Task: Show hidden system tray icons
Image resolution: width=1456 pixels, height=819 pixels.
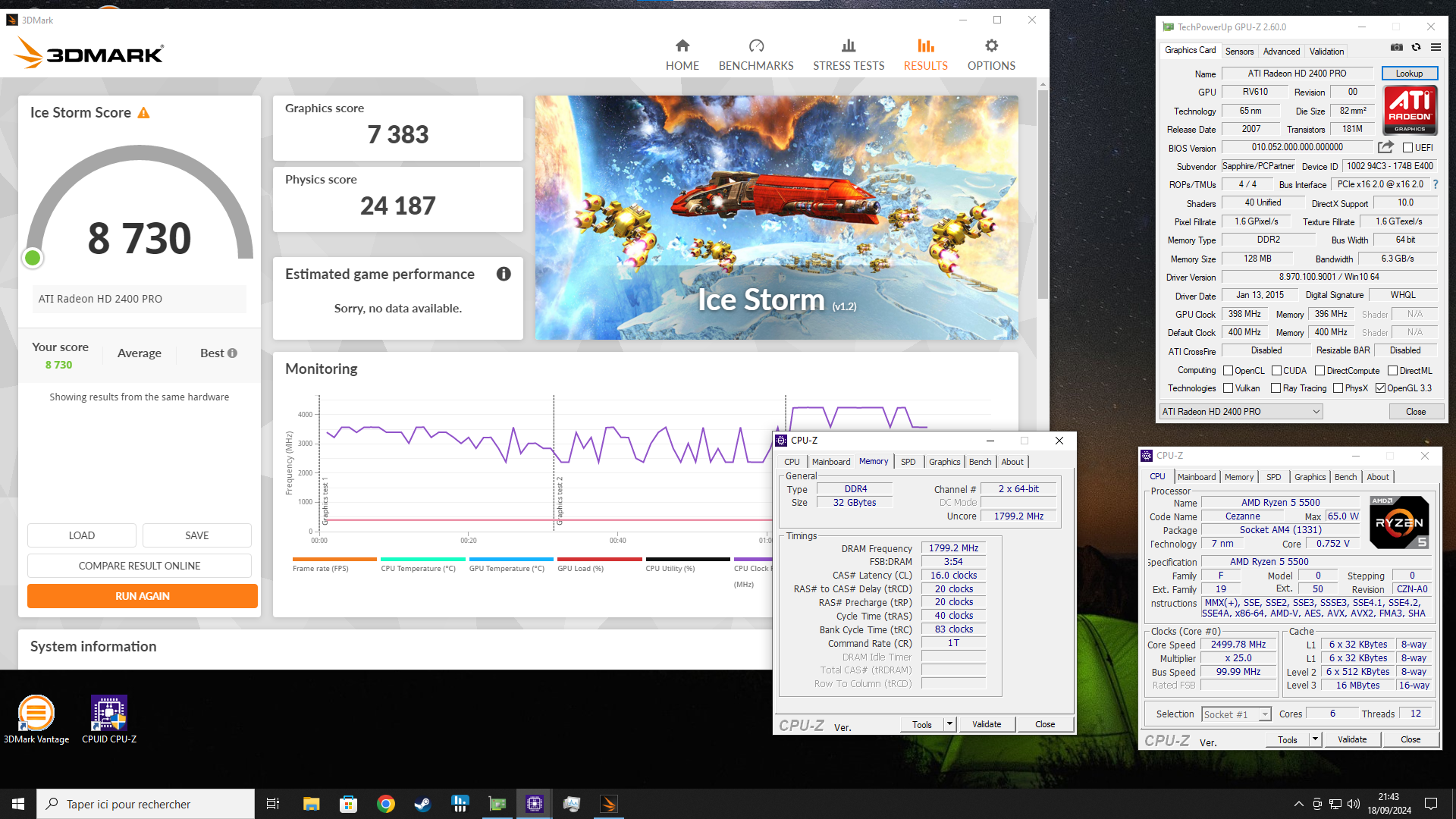Action: 1299,804
